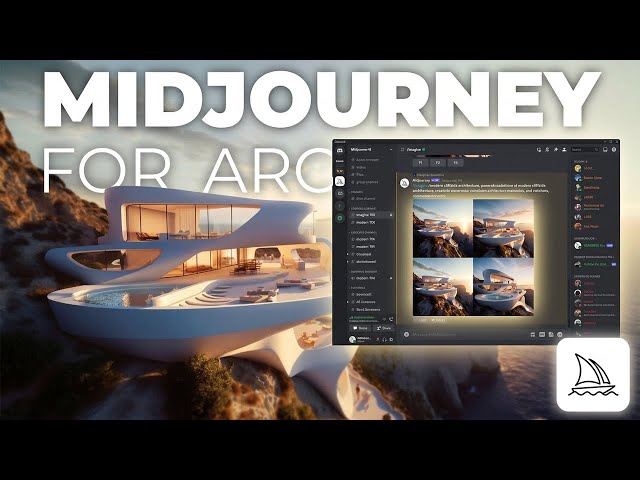Open the help icon in Discord header
The image size is (640, 480).
[x=613, y=150]
